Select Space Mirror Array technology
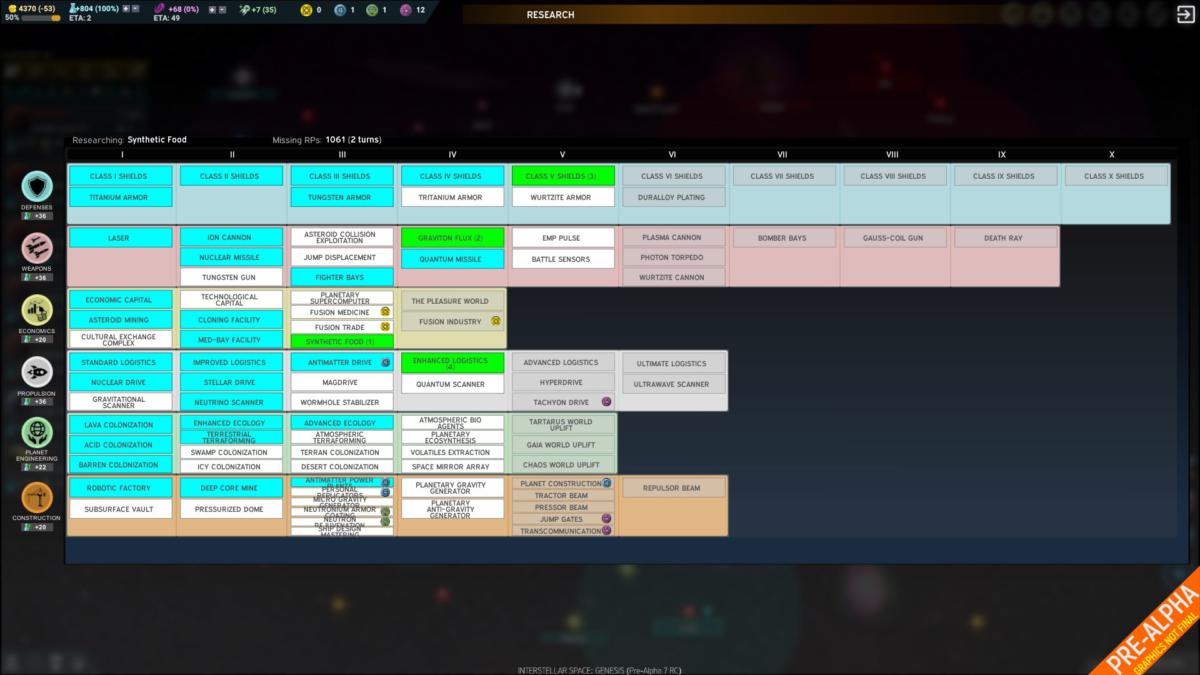This screenshot has height=675, width=1200. pyautogui.click(x=453, y=466)
